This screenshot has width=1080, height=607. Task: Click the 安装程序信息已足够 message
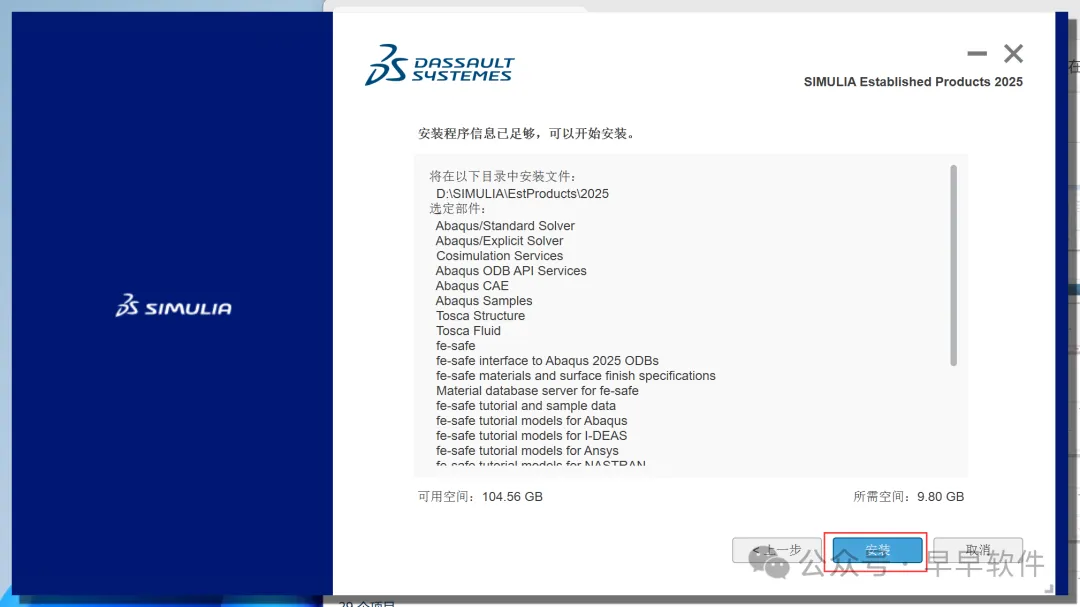[528, 134]
